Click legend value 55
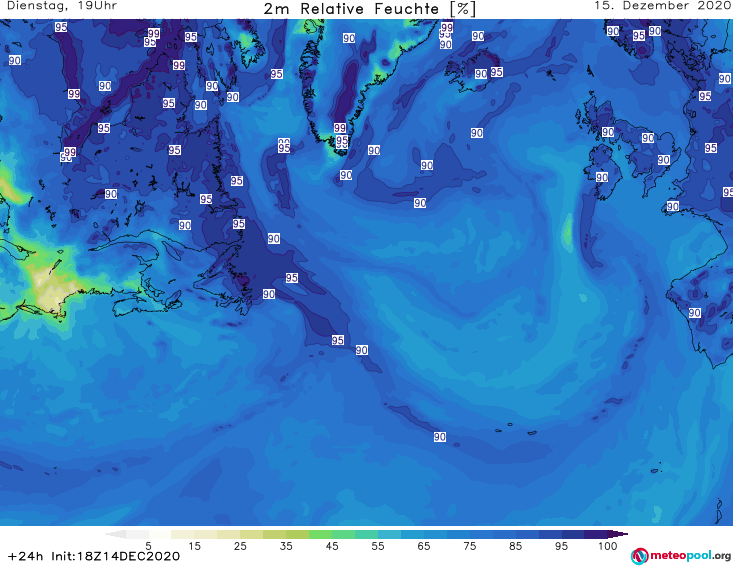The height and width of the screenshot is (566, 733). pos(378,546)
